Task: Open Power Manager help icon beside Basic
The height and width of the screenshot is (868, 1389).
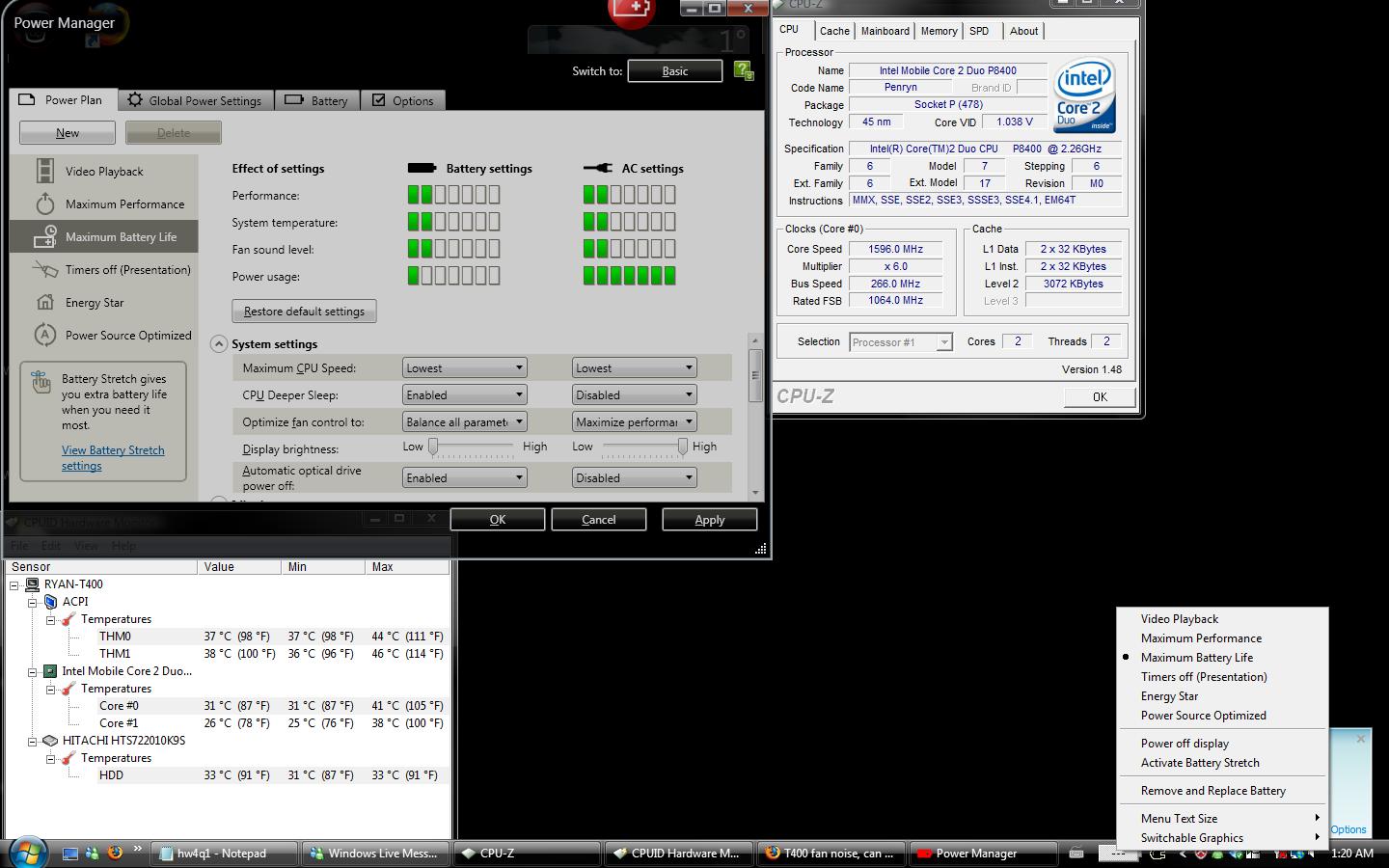Action: click(744, 70)
